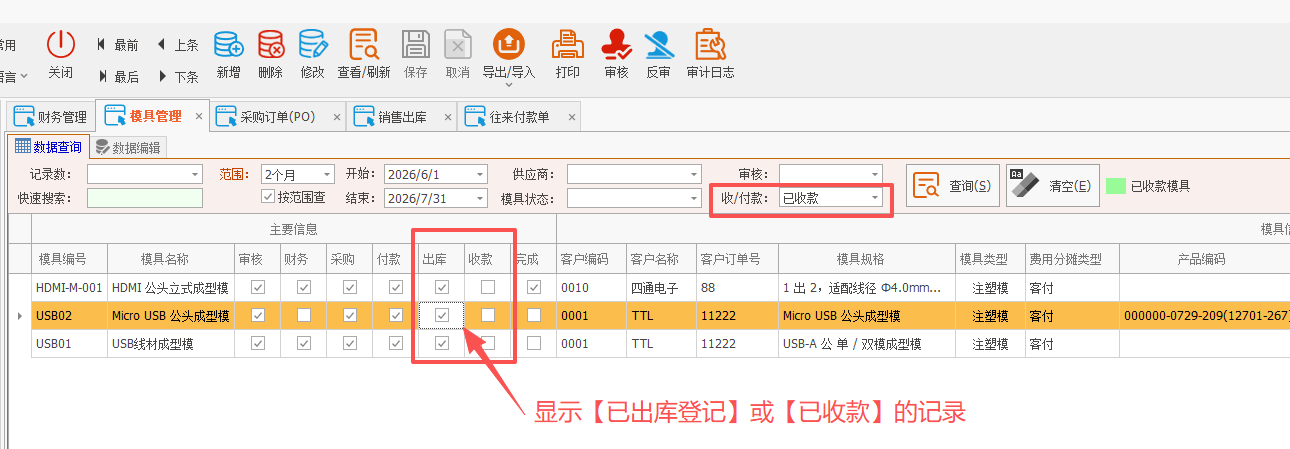
Task: Close the 采购订单(PO) tab
Action: [x=336, y=117]
